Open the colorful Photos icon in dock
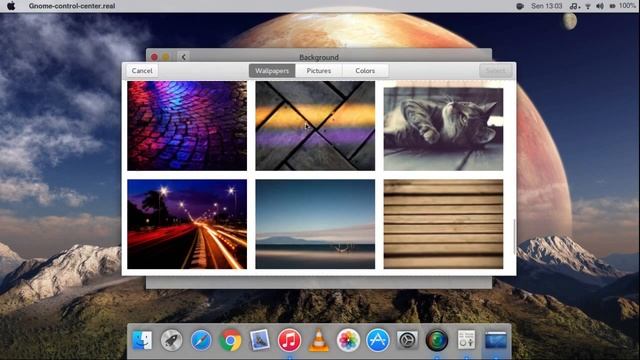The width and height of the screenshot is (640, 360). click(x=348, y=340)
